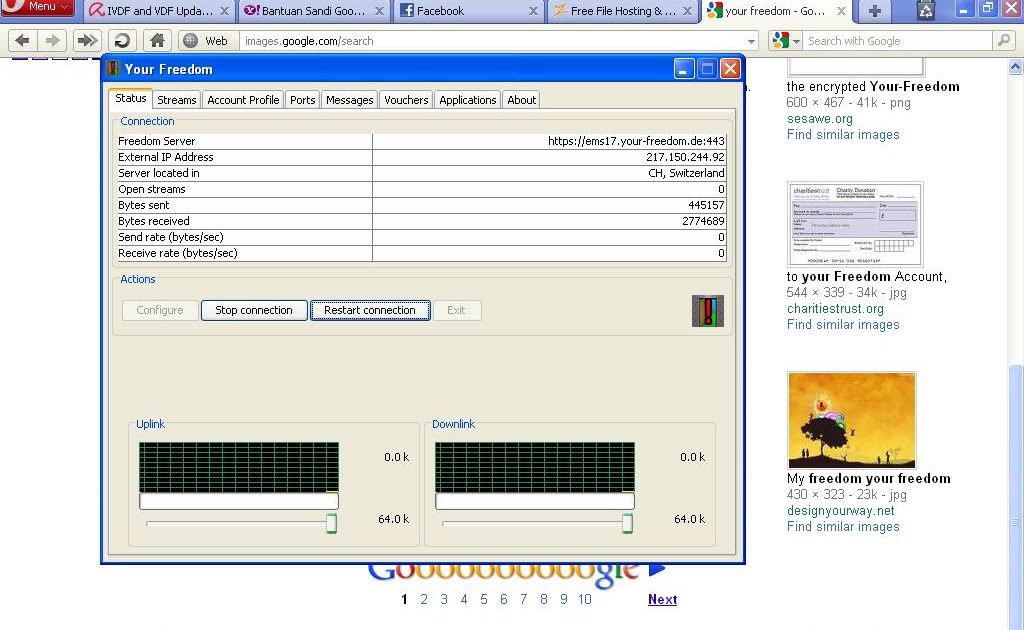Viewport: 1024px width, 630px height.
Task: Click the Next results link
Action: click(x=662, y=599)
